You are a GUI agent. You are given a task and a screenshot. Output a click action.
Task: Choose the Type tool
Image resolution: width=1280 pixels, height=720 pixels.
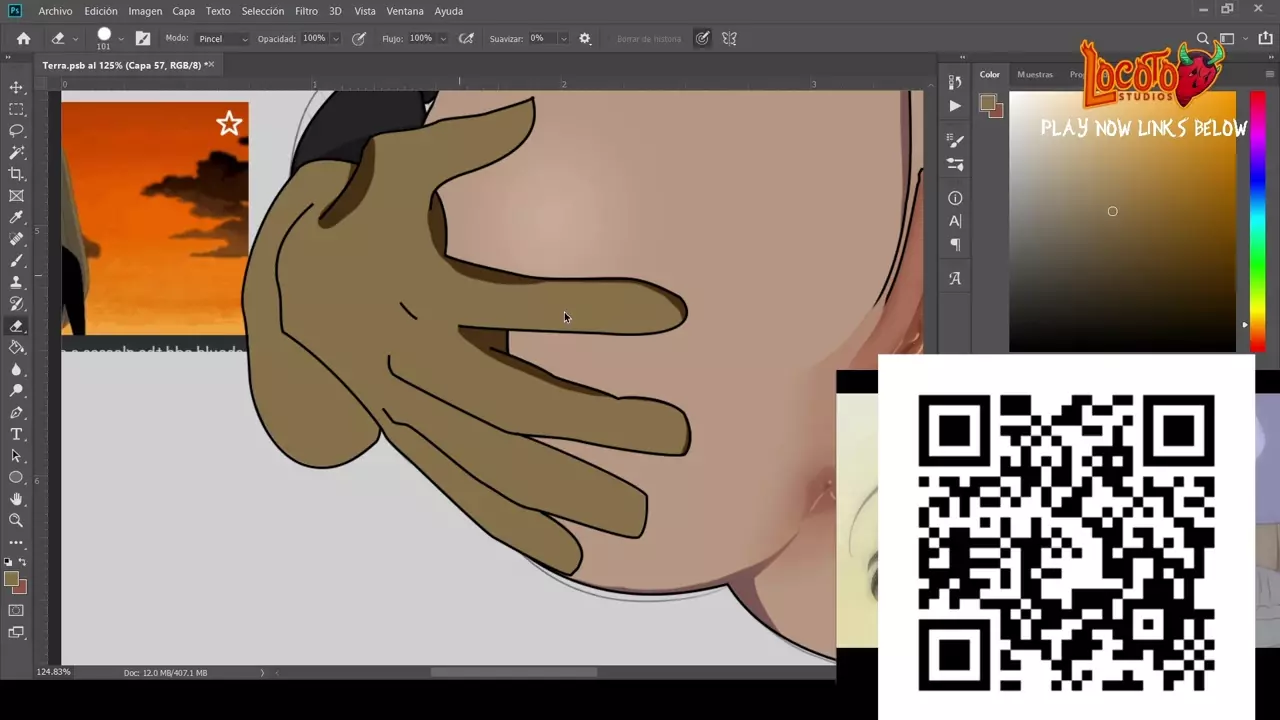pyautogui.click(x=16, y=434)
